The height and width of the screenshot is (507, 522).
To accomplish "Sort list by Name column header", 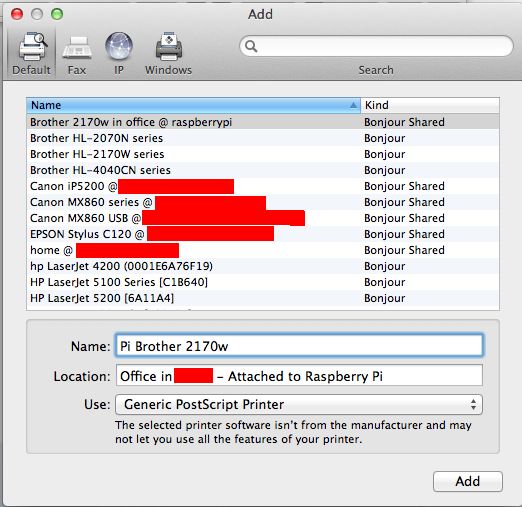I will click(193, 105).
